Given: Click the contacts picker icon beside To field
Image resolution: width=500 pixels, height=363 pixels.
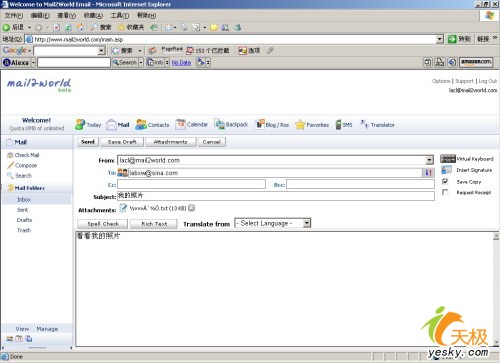Looking at the screenshot, I should [122, 173].
